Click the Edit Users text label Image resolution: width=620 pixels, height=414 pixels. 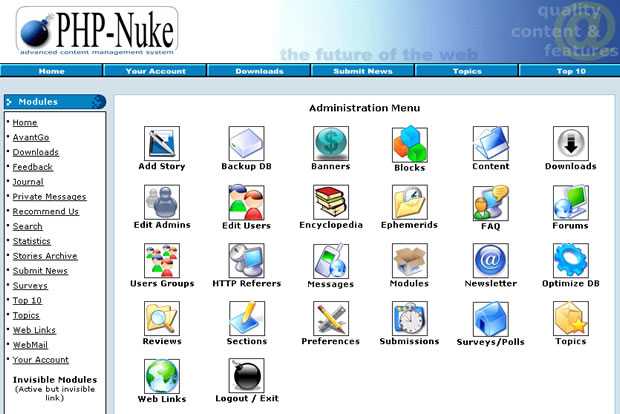coord(246,226)
